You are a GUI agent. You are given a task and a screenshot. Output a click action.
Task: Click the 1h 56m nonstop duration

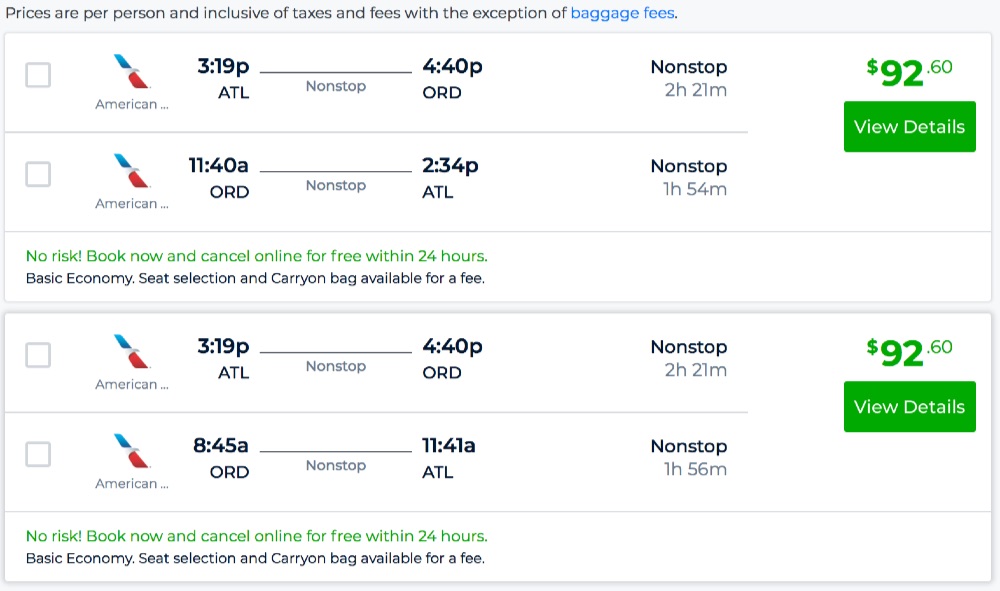tap(695, 469)
